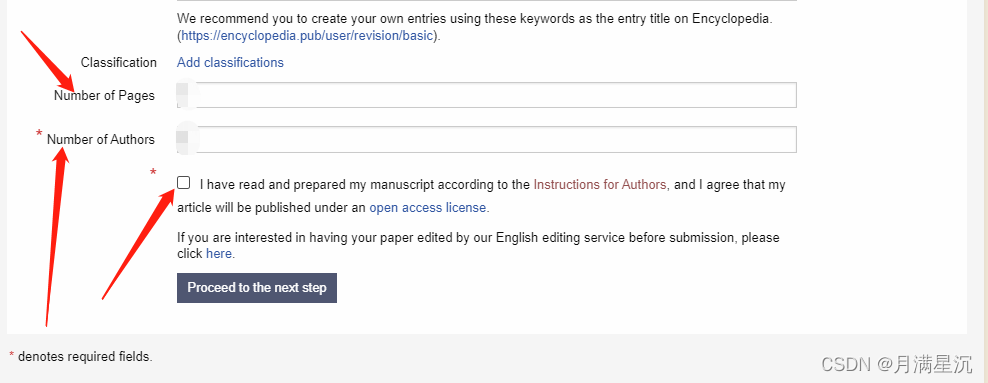Focus the Number of Pages input field
The width and height of the screenshot is (988, 383).
(x=486, y=95)
